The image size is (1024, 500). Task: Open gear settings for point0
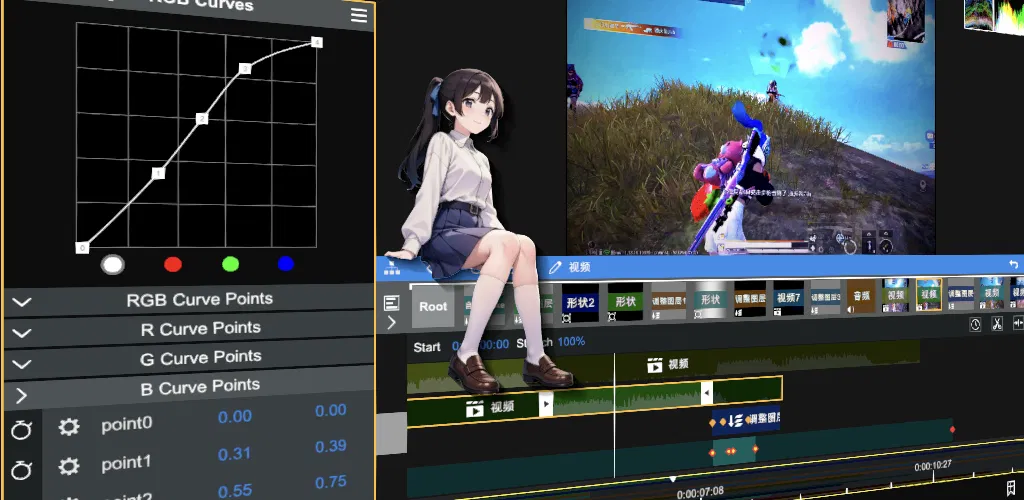tap(69, 428)
